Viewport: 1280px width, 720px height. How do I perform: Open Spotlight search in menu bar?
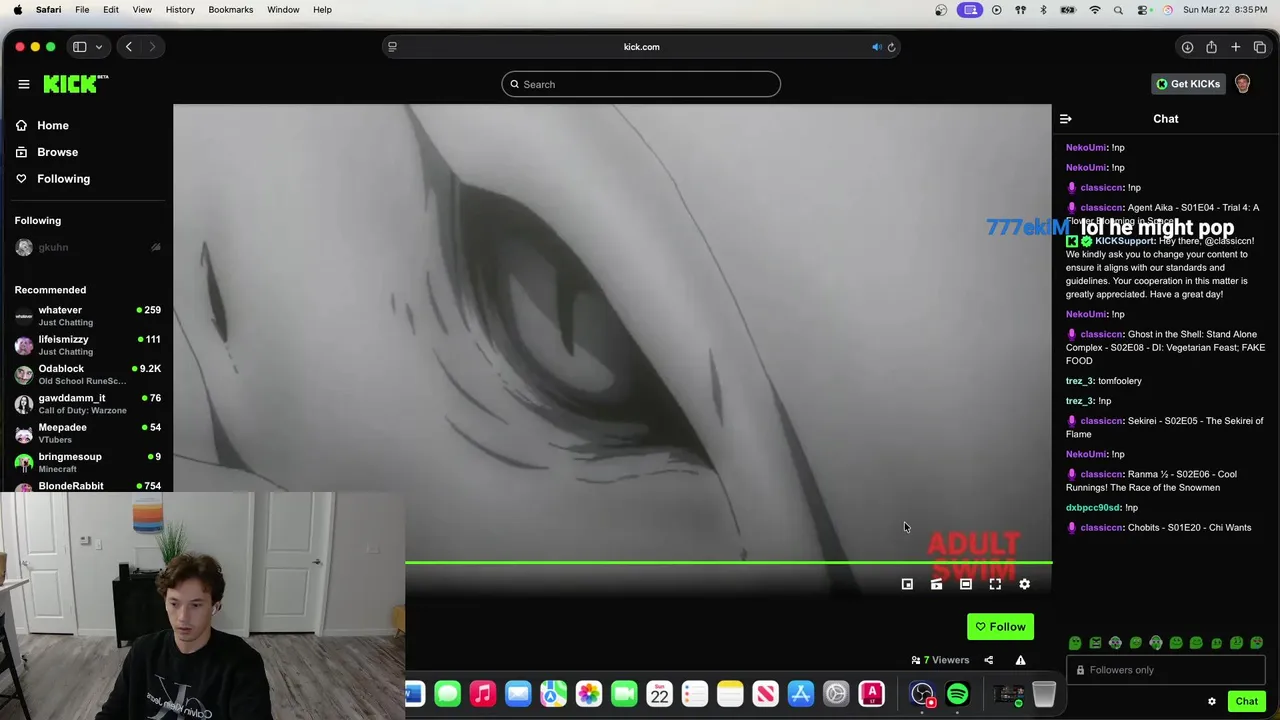click(1120, 10)
